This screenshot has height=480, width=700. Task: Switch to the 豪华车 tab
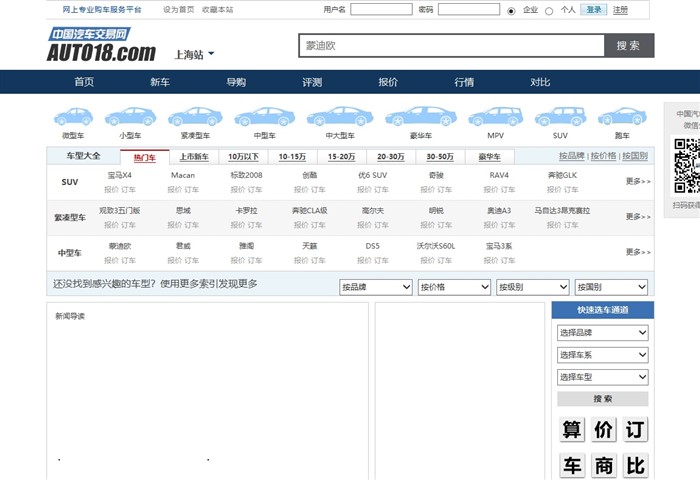pyautogui.click(x=490, y=157)
